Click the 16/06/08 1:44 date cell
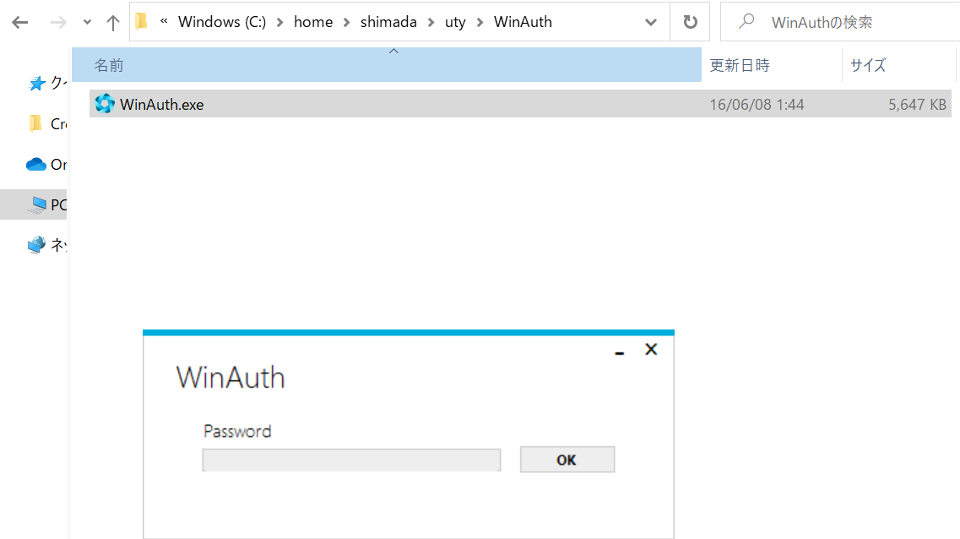This screenshot has width=960, height=539. [757, 105]
